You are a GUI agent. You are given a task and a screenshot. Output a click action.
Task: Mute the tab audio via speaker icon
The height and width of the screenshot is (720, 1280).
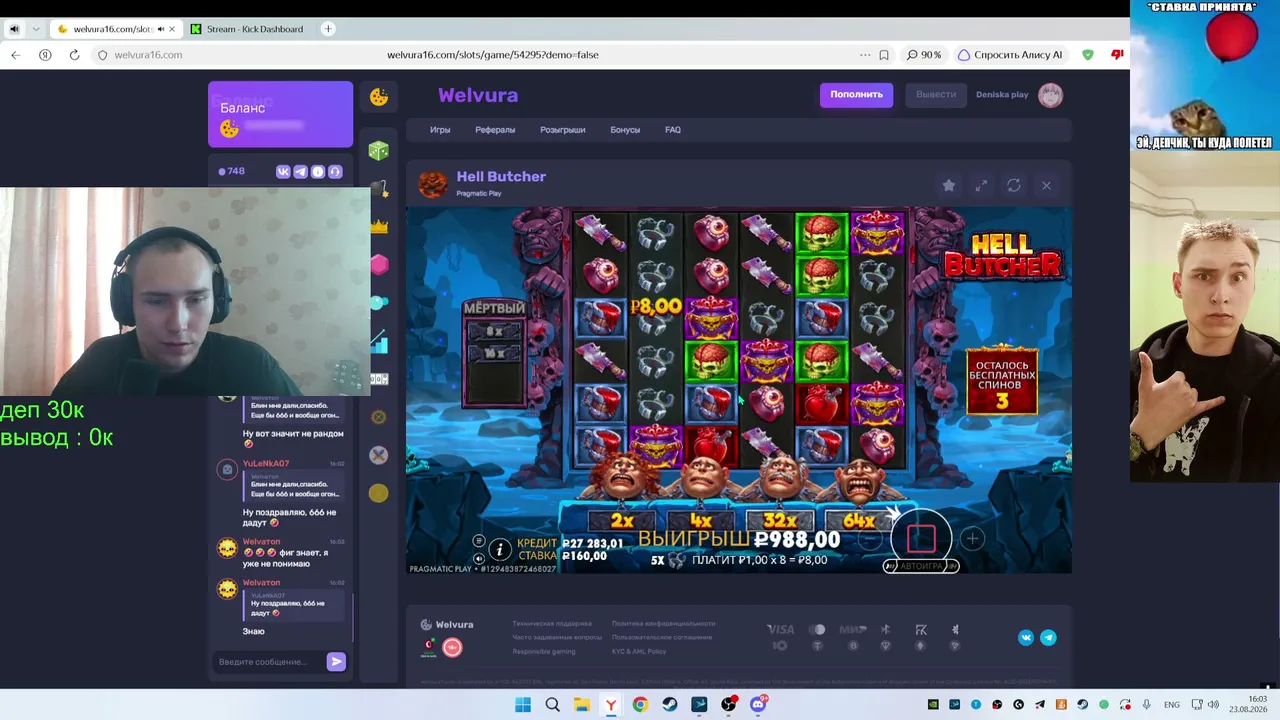160,29
